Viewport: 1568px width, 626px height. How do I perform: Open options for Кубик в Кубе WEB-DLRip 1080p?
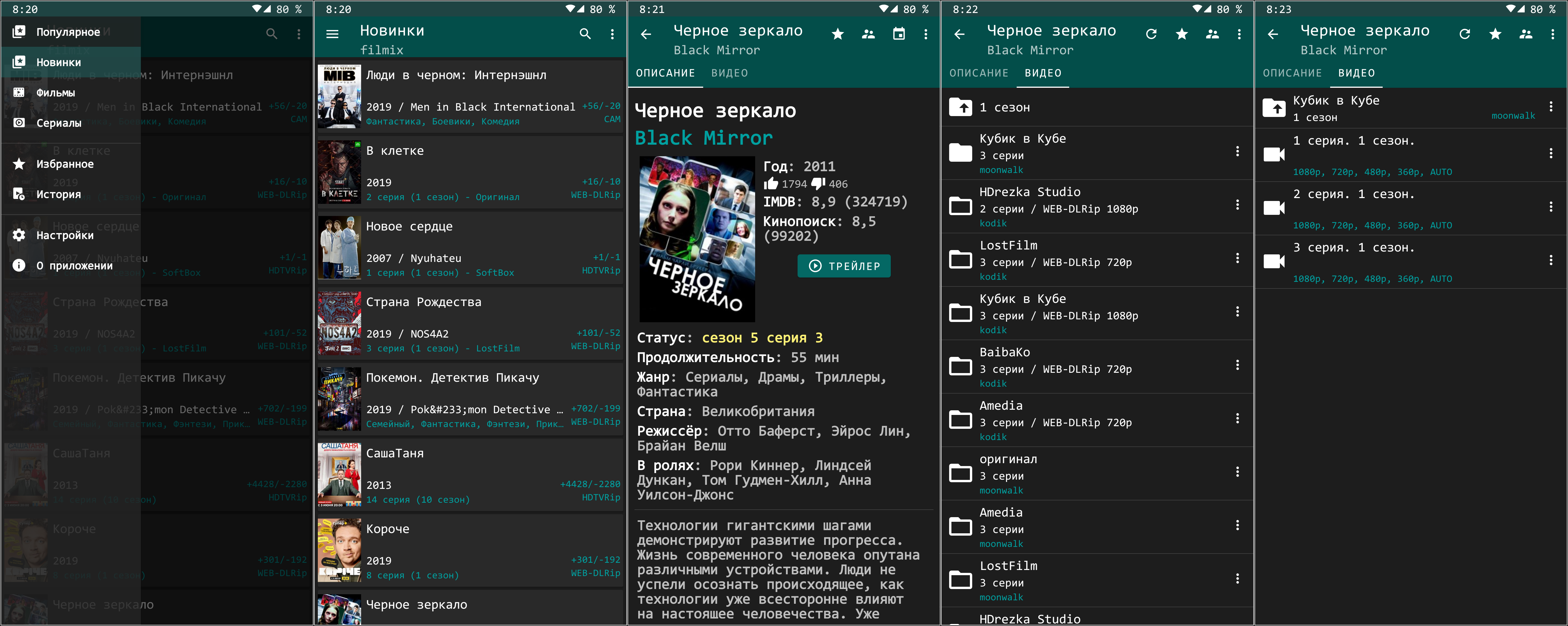(x=1237, y=312)
